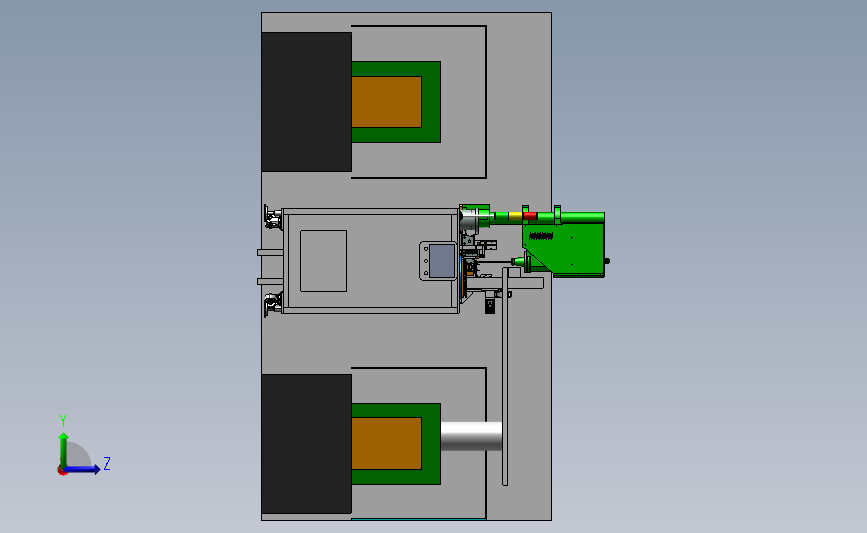Screen dimensions: 867x533
Task: Click the red origin ball of the triad
Action: [62, 471]
